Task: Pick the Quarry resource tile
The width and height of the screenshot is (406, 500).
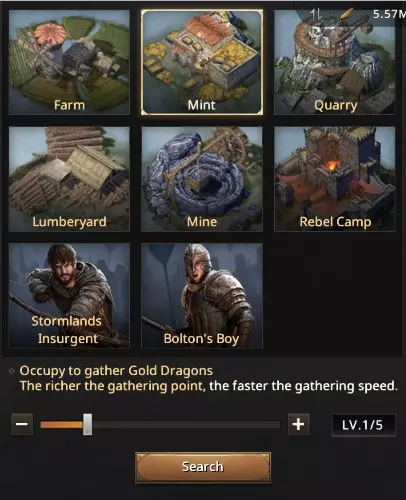Action: point(334,62)
